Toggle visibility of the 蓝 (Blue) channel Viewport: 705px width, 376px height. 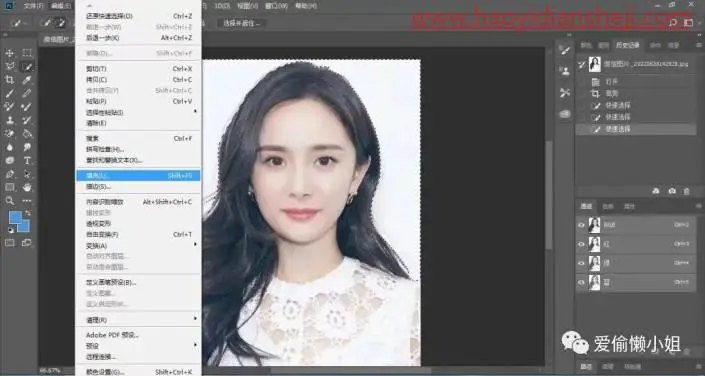click(581, 282)
